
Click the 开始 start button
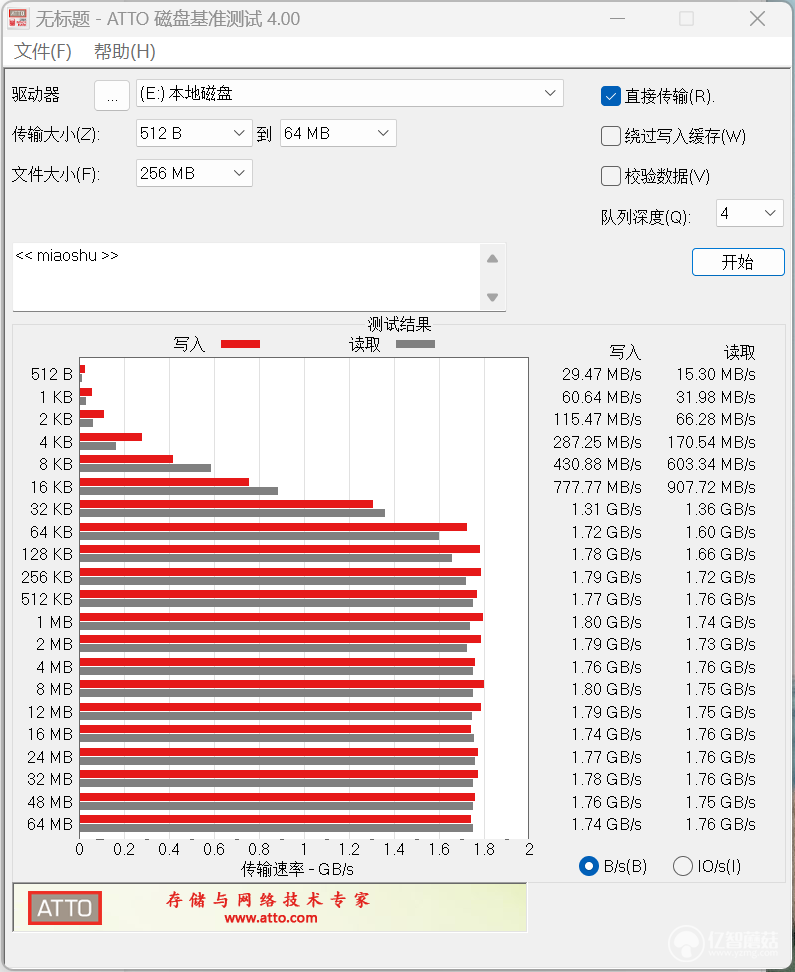point(738,262)
